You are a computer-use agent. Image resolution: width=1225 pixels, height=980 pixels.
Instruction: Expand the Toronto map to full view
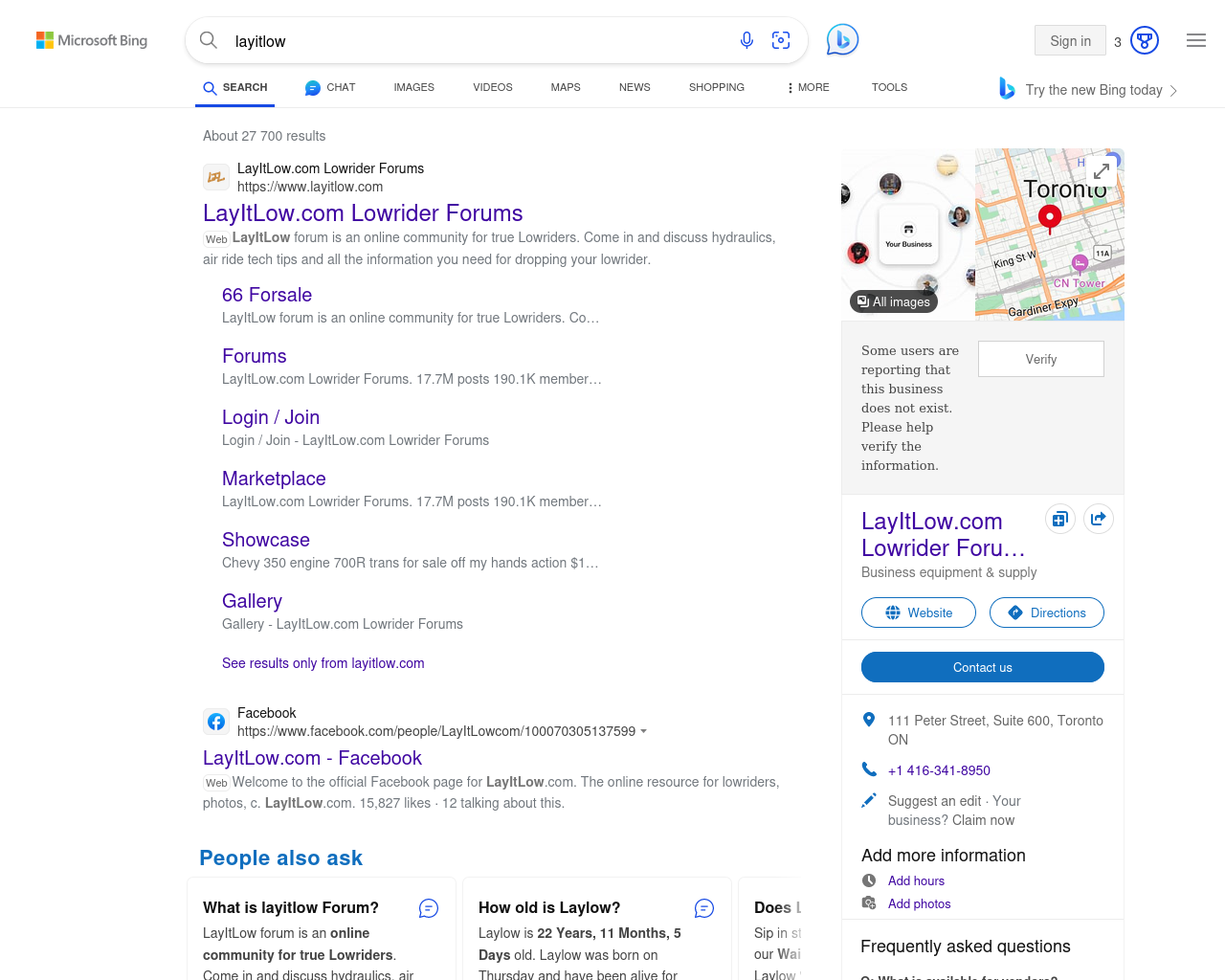tap(1102, 170)
